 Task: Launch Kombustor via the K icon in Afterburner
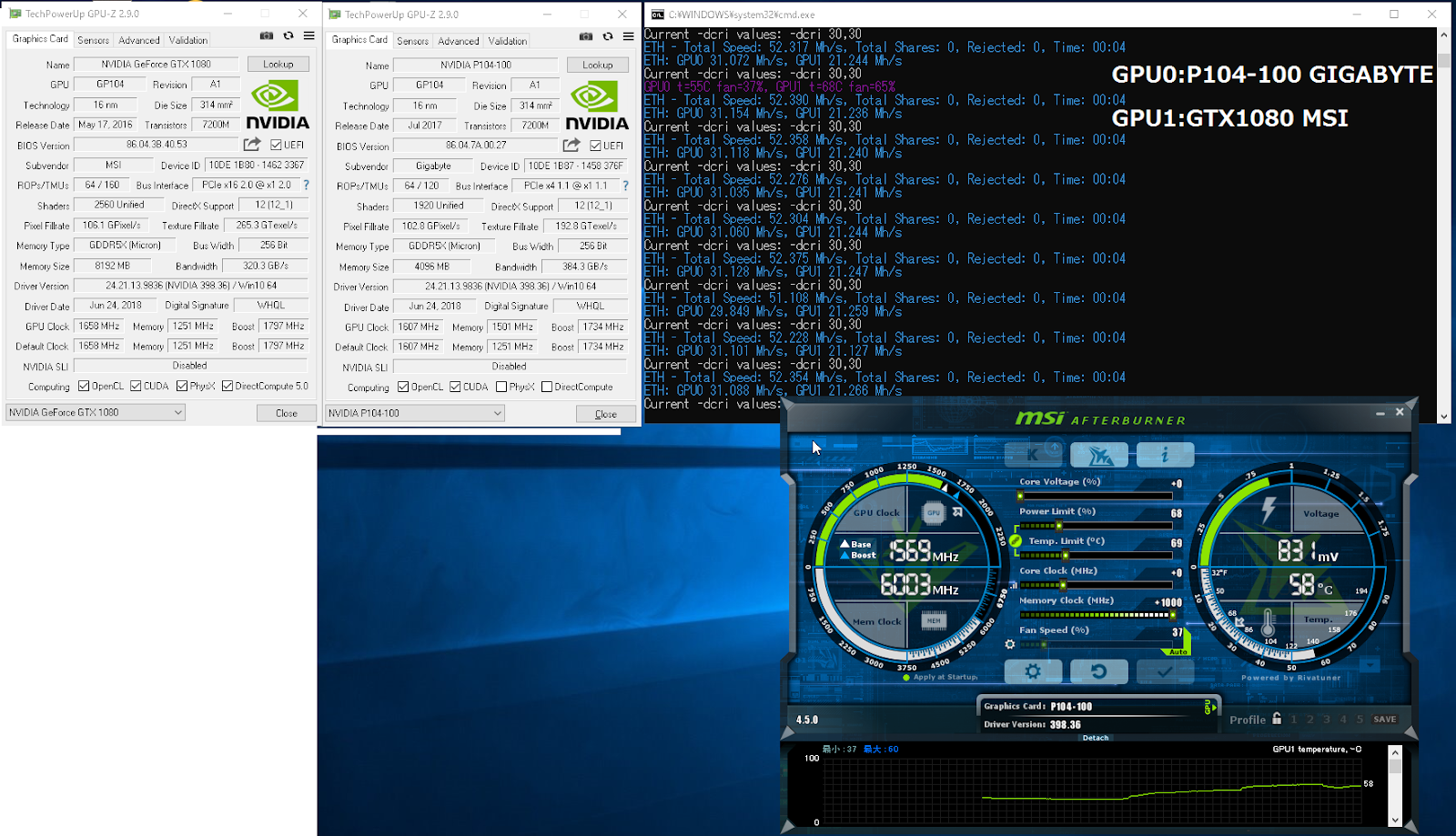pos(1033,454)
